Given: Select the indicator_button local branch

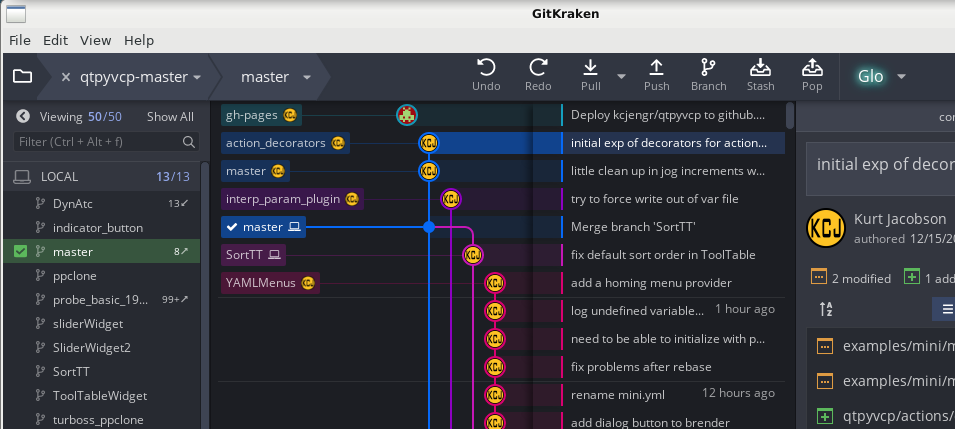Looking at the screenshot, I should 102,227.
